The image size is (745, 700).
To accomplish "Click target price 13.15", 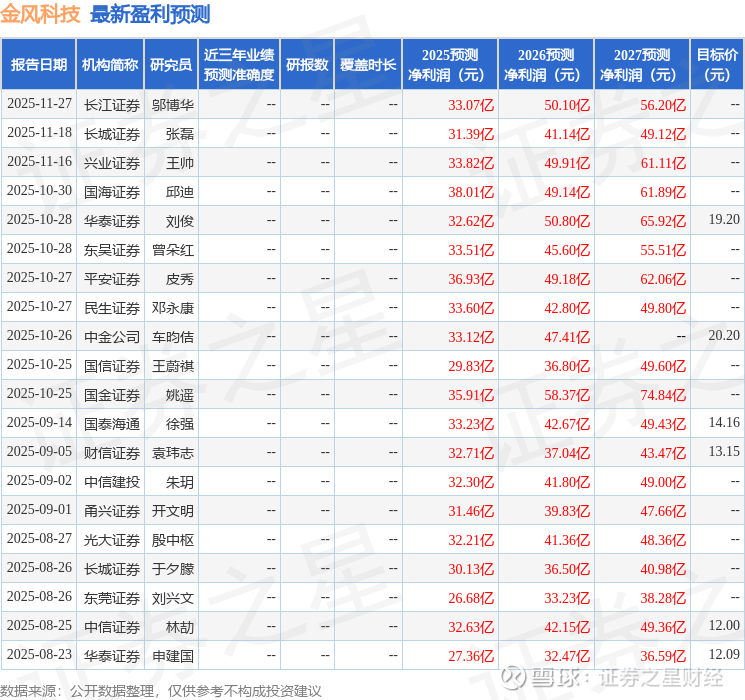I will 724,451.
